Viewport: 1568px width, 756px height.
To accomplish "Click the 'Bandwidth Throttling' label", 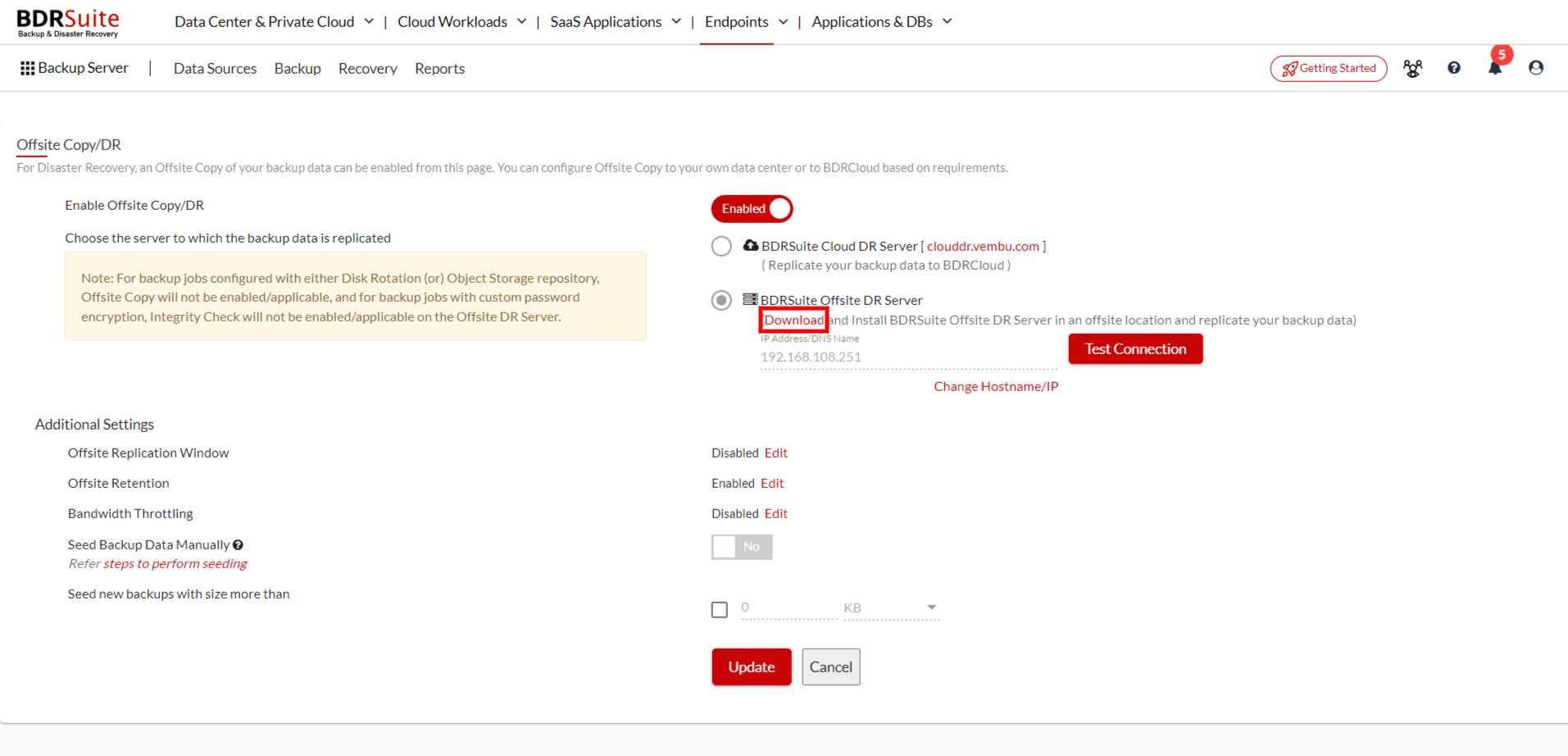I will coord(130,513).
